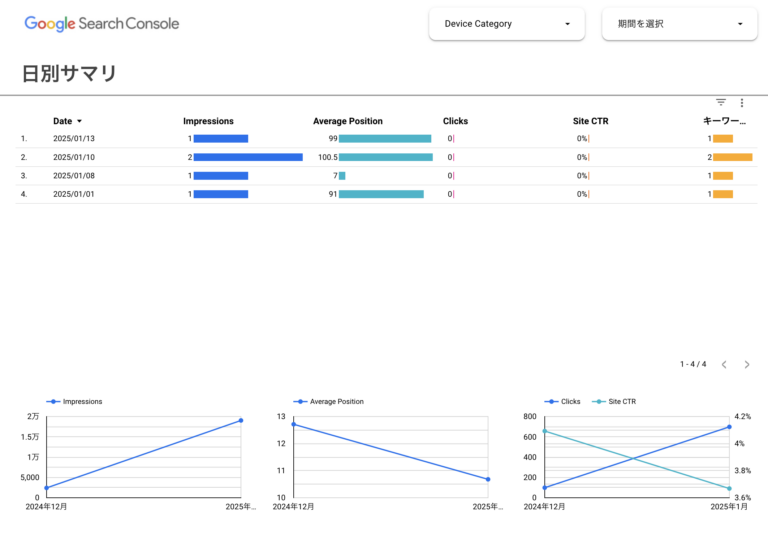Click the Clicks column header in table
Image resolution: width=768 pixels, height=553 pixels.
coord(455,121)
